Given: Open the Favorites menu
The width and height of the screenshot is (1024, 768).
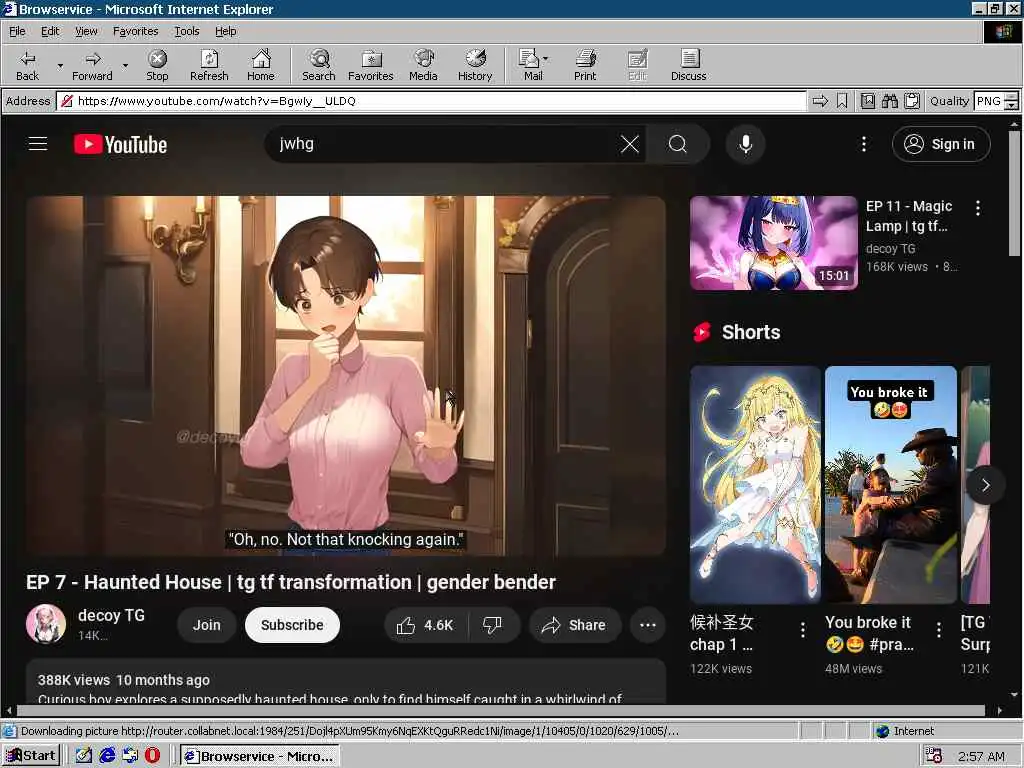Looking at the screenshot, I should point(135,31).
